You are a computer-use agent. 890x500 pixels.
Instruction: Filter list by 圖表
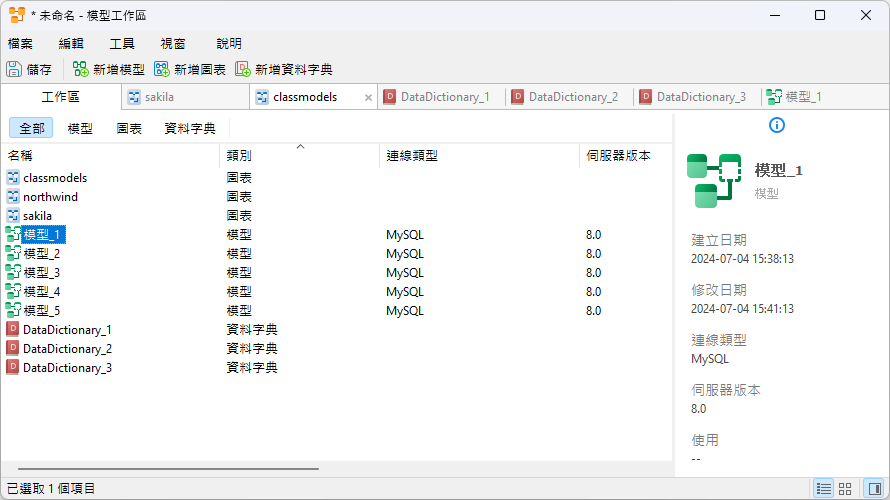tap(129, 129)
